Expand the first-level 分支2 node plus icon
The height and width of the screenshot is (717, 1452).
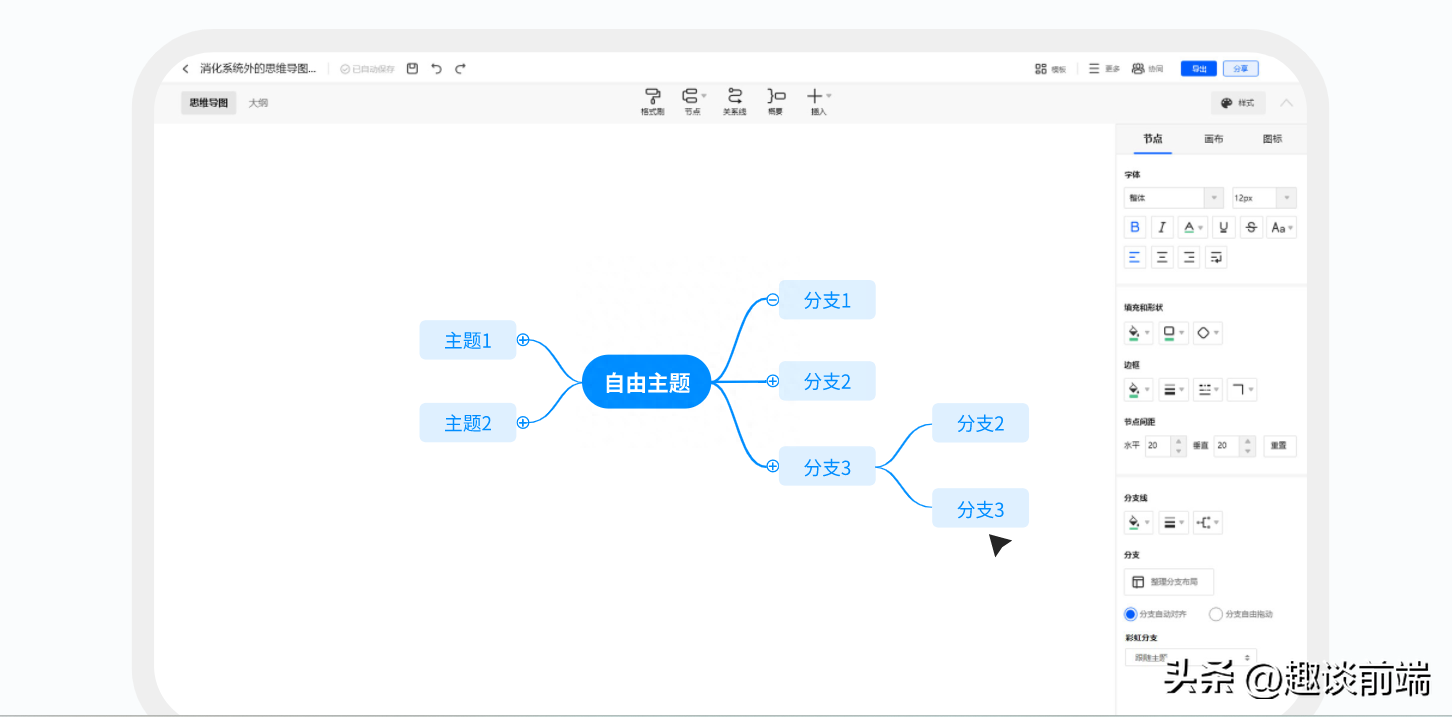click(x=773, y=381)
